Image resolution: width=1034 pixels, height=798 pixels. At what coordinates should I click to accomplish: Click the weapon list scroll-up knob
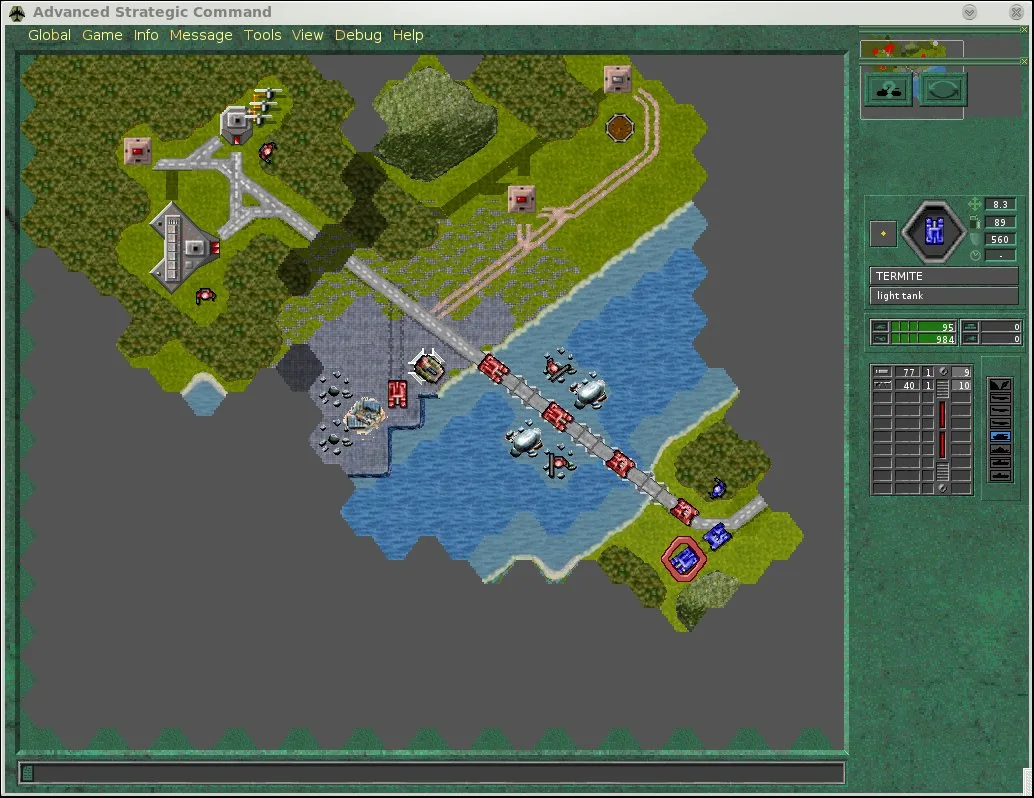[943, 371]
